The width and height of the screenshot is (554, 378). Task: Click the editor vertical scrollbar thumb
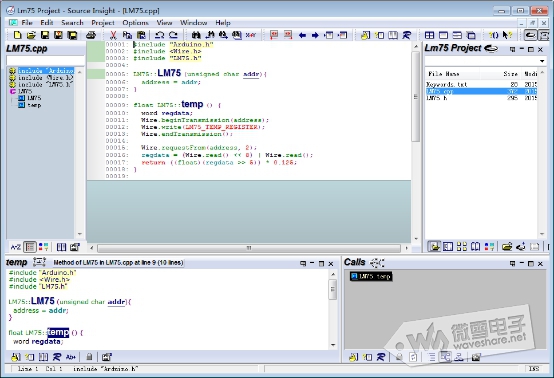416,96
